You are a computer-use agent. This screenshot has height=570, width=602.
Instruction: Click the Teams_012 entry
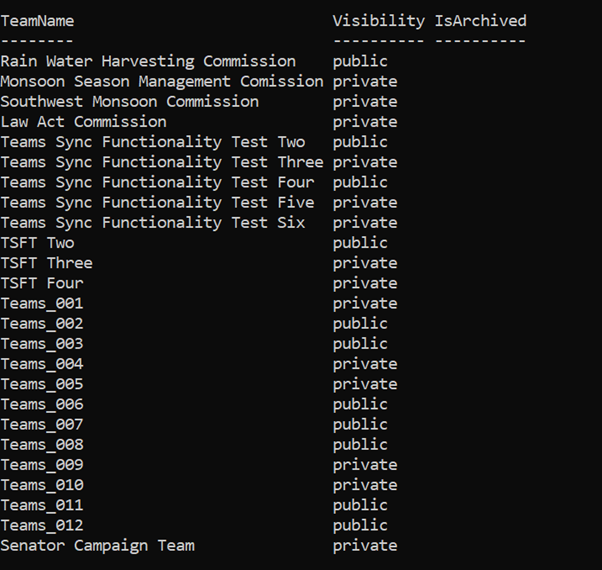point(42,525)
